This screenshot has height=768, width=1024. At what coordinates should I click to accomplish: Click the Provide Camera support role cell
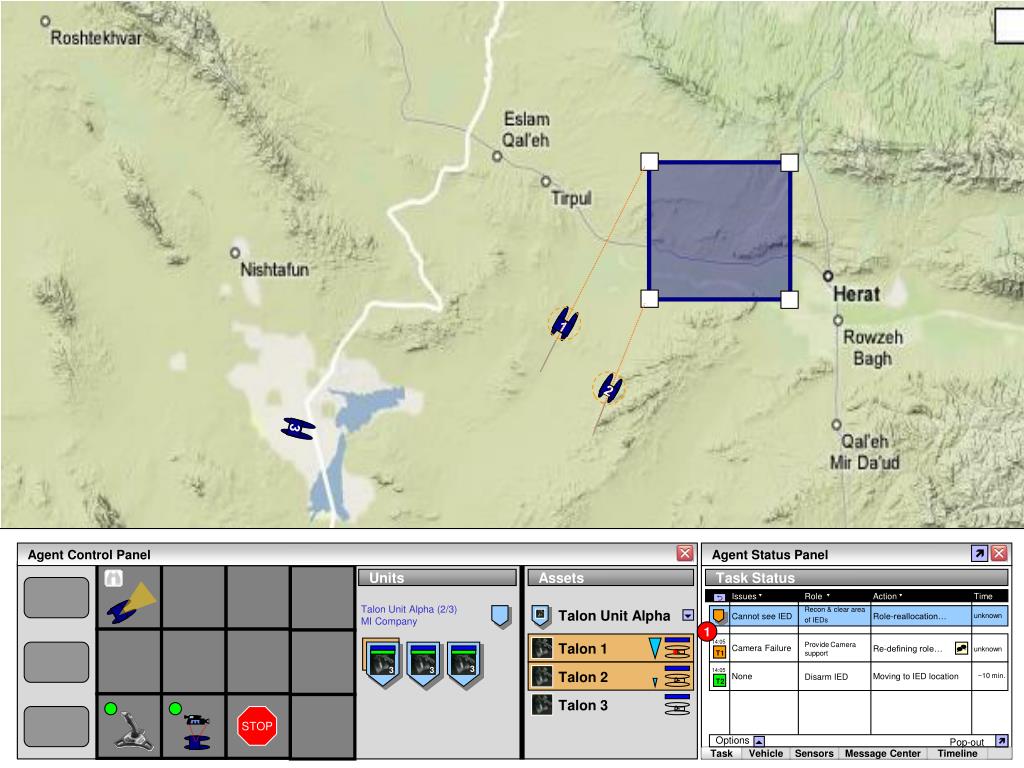tap(834, 648)
